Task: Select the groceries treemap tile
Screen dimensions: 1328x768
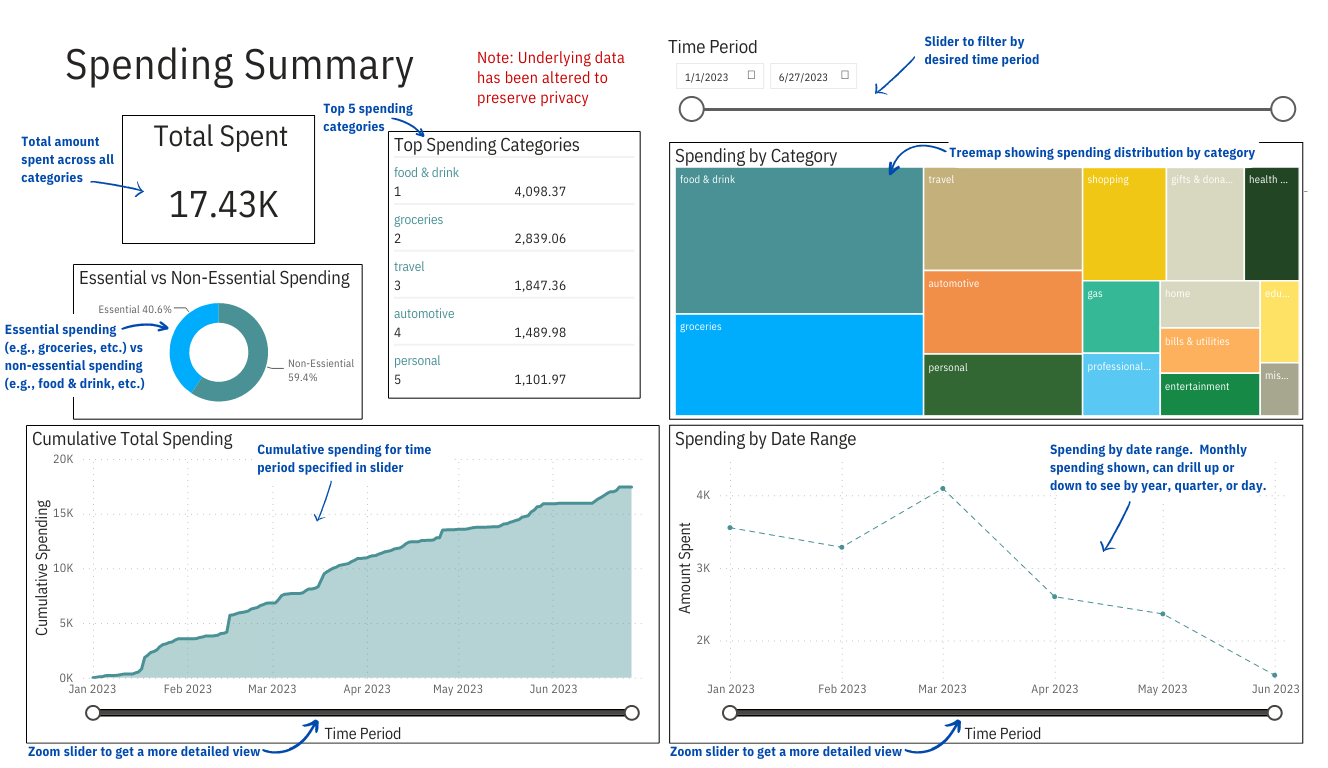Action: point(799,365)
